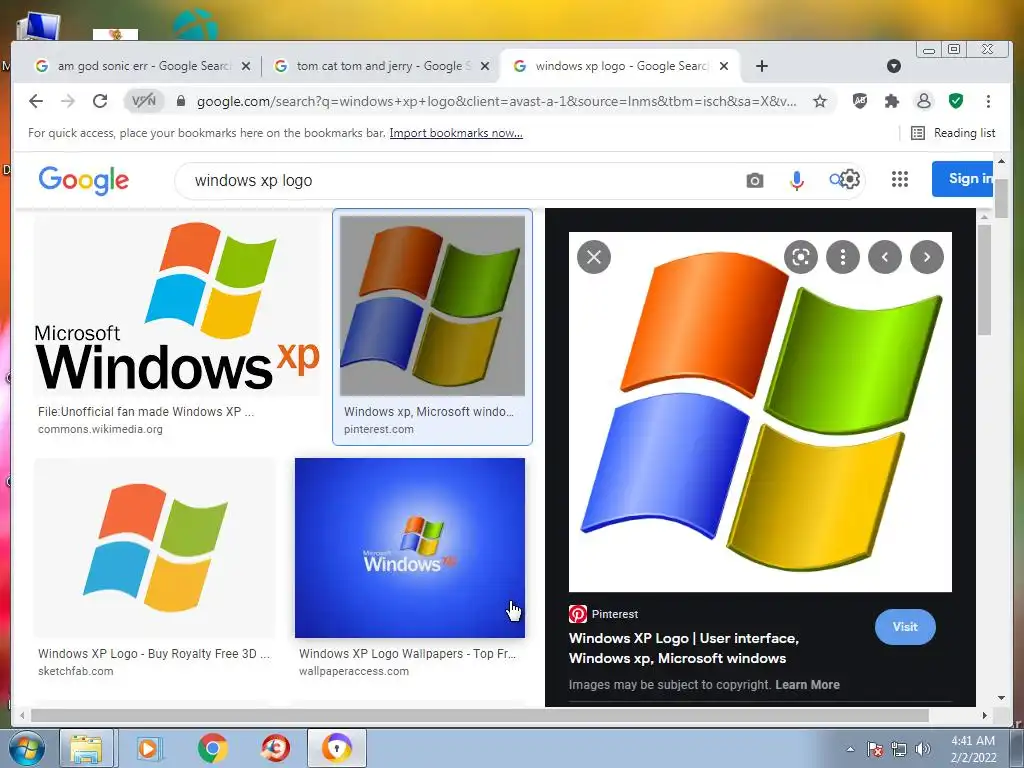Open the Windows Start menu orb
1024x768 pixels.
[27, 748]
